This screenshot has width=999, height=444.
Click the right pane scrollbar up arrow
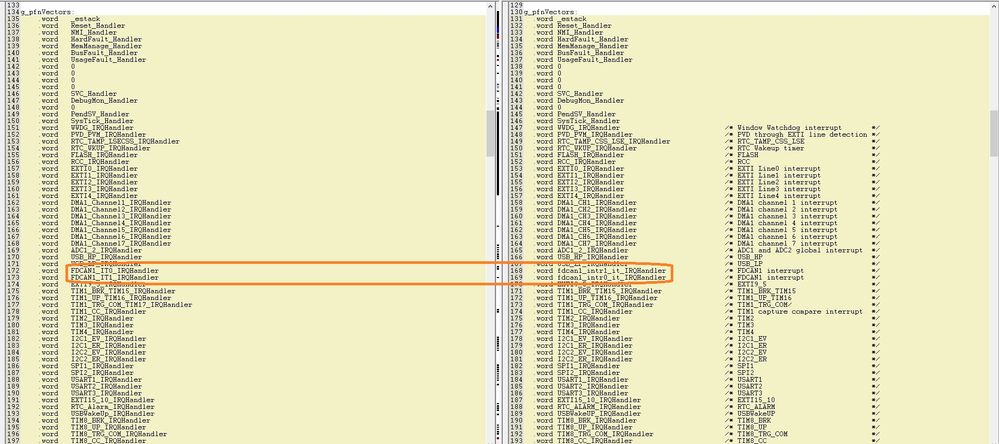coord(995,5)
